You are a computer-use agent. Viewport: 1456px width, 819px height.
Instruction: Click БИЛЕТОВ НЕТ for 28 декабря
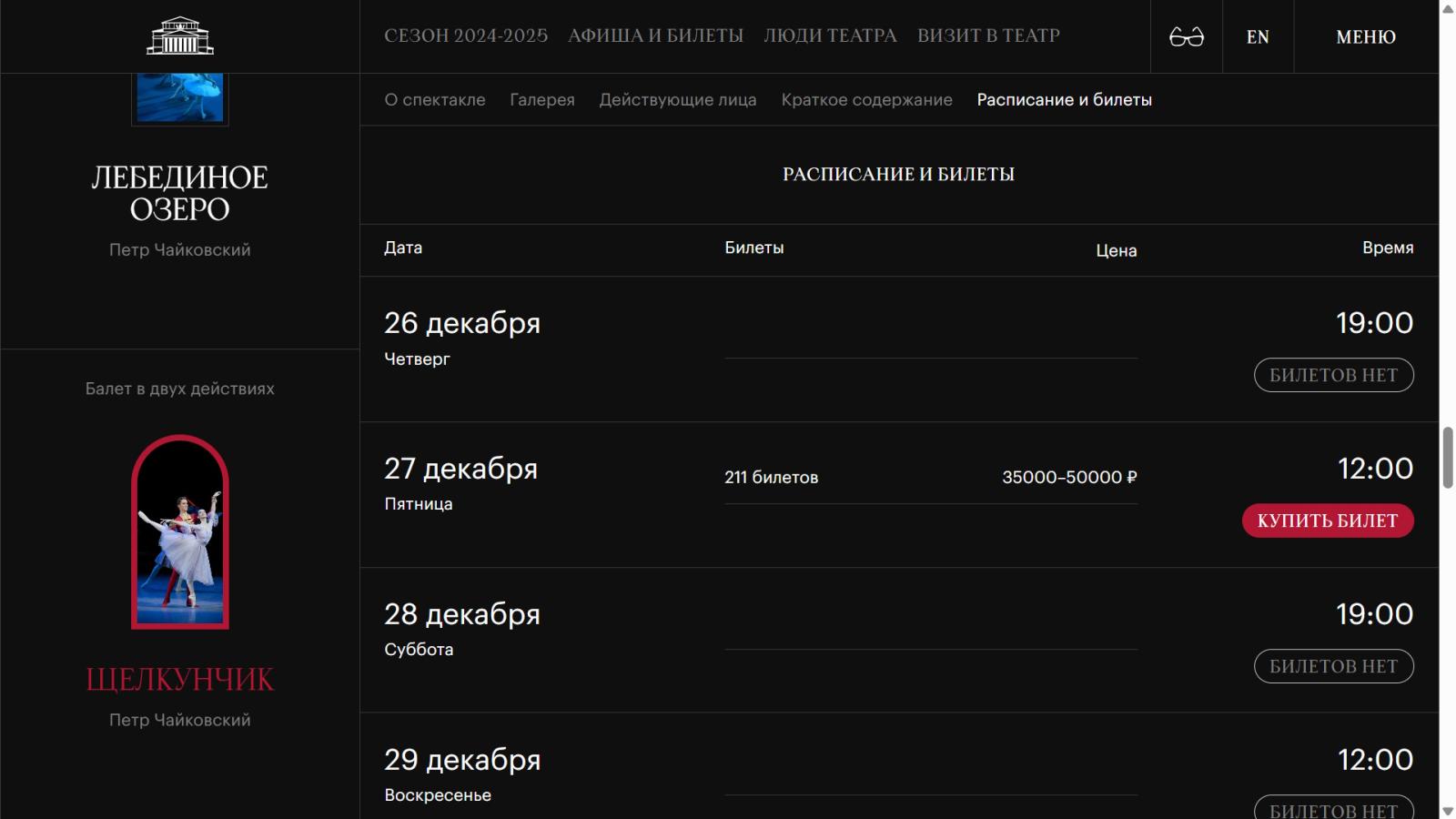pyautogui.click(x=1333, y=666)
